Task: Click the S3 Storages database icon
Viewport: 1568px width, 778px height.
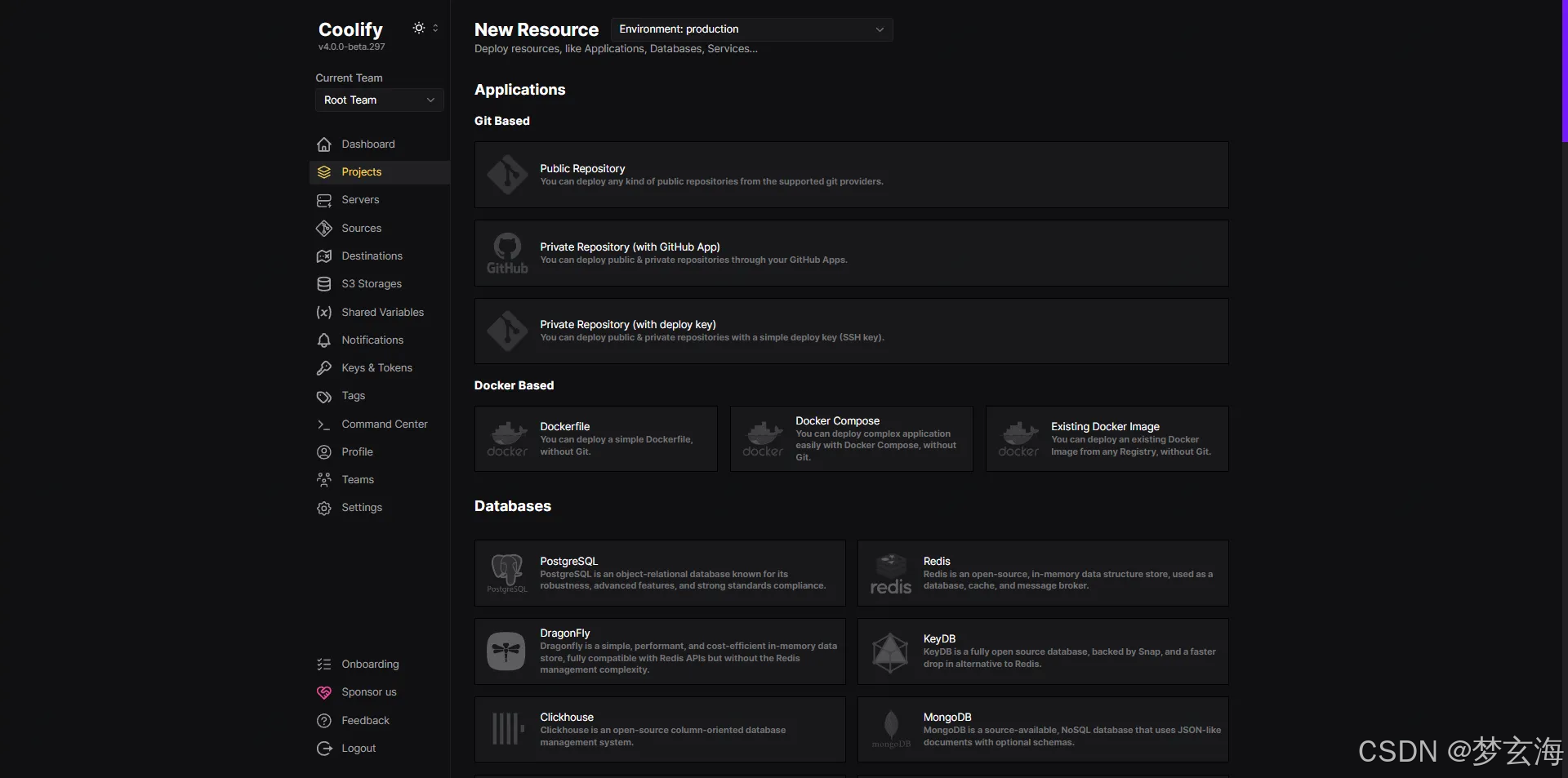Action: click(324, 284)
